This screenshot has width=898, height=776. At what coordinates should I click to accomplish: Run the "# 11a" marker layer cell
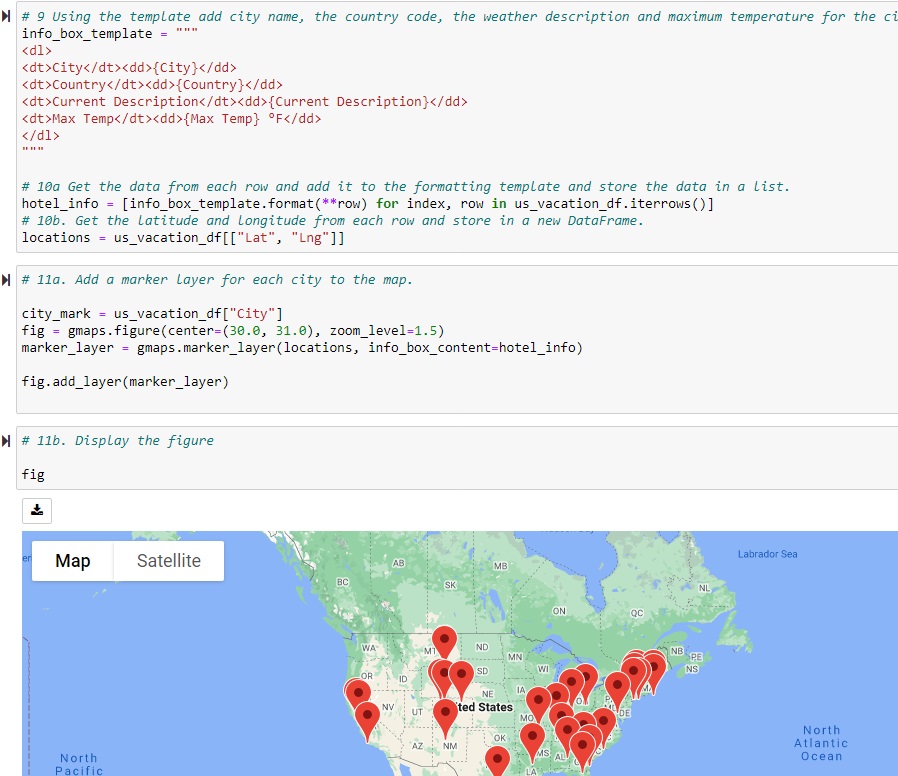tap(8, 279)
